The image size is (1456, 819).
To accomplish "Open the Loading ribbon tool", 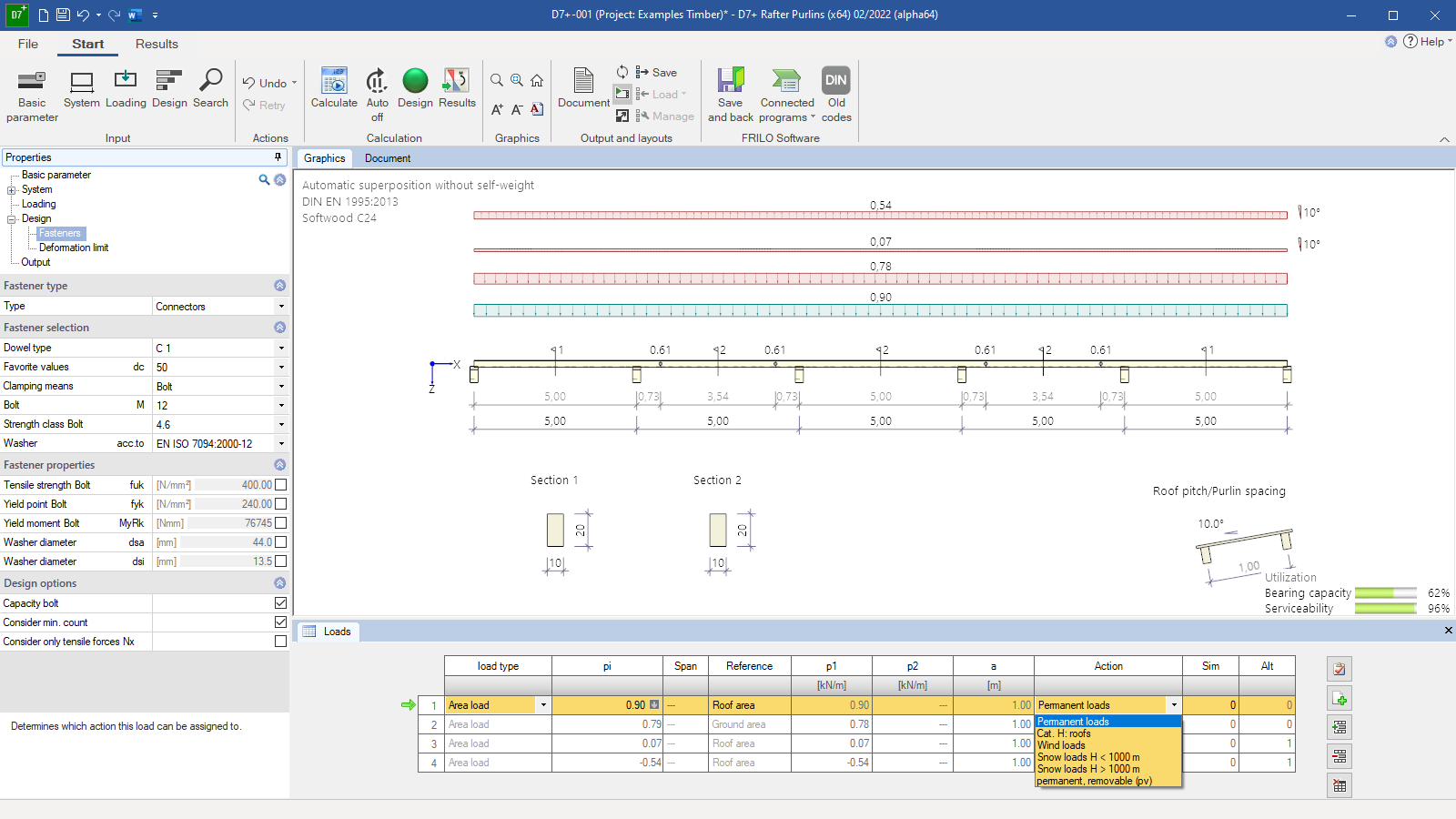I will pyautogui.click(x=126, y=89).
